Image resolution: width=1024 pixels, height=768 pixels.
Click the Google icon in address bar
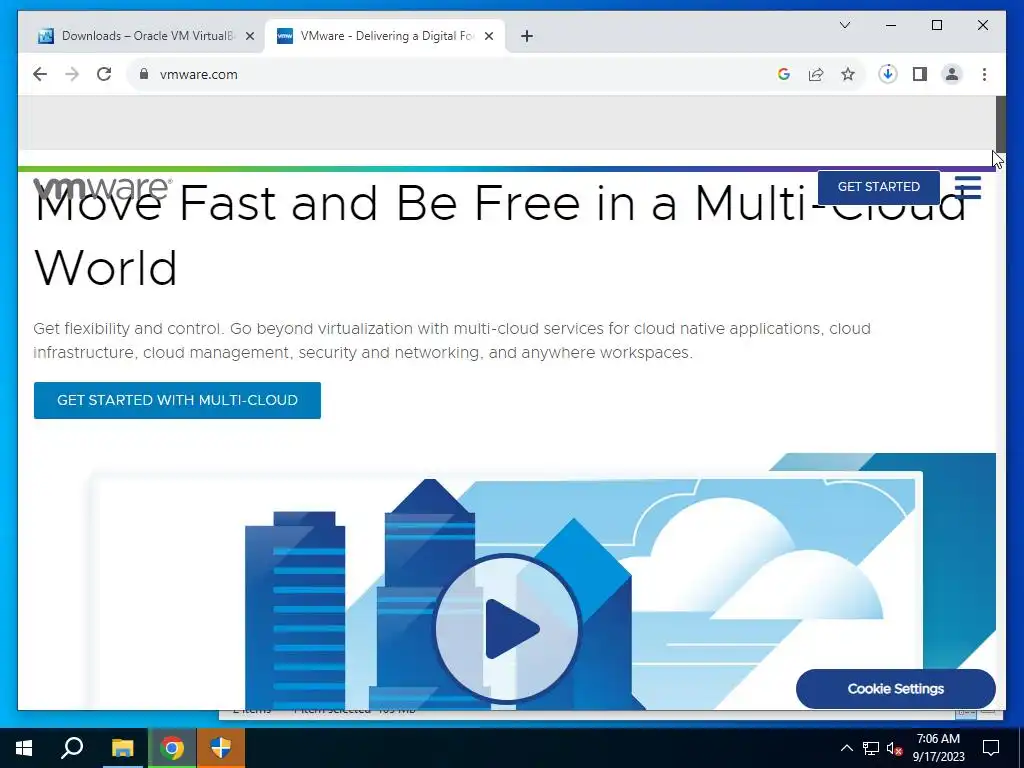pos(784,74)
